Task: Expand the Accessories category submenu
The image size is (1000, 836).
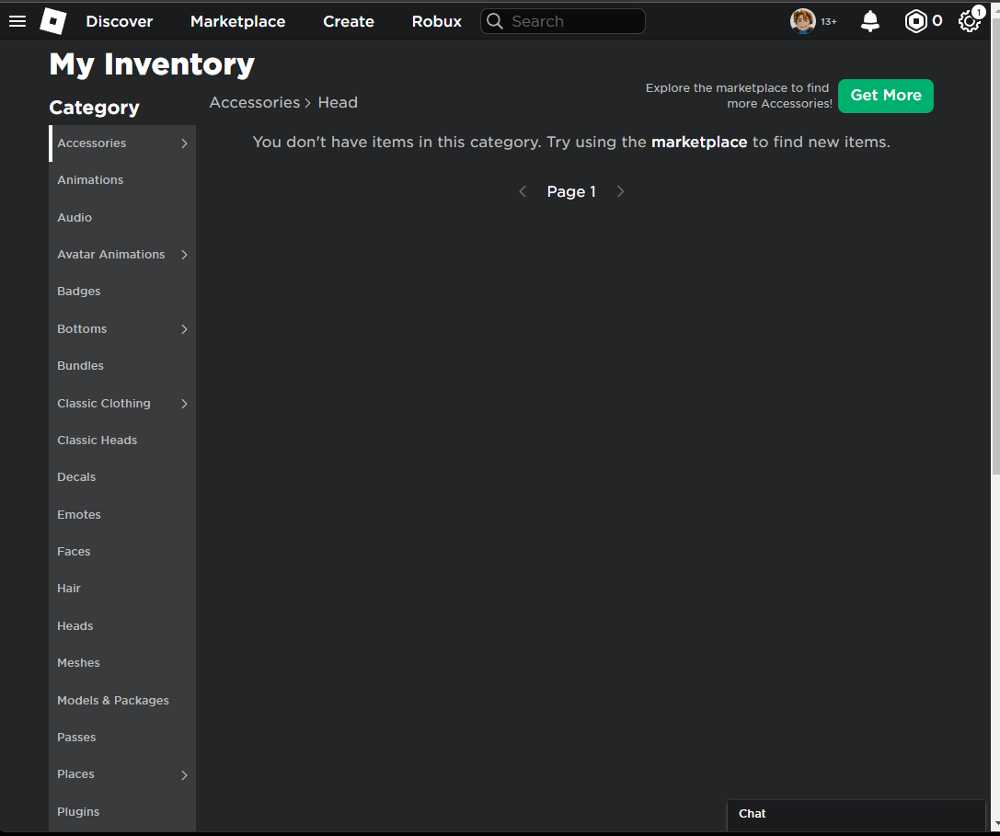Action: click(184, 144)
